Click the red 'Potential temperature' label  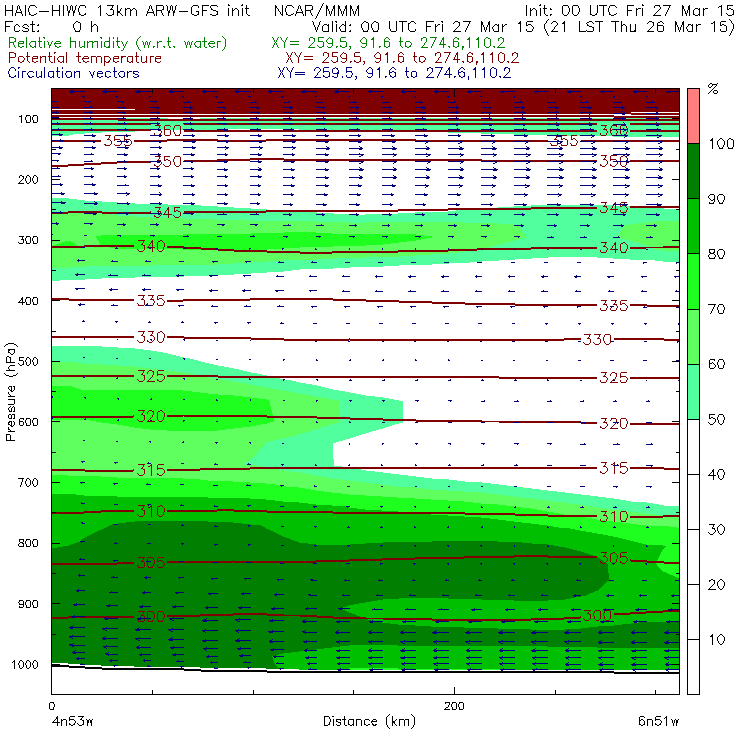click(x=84, y=58)
